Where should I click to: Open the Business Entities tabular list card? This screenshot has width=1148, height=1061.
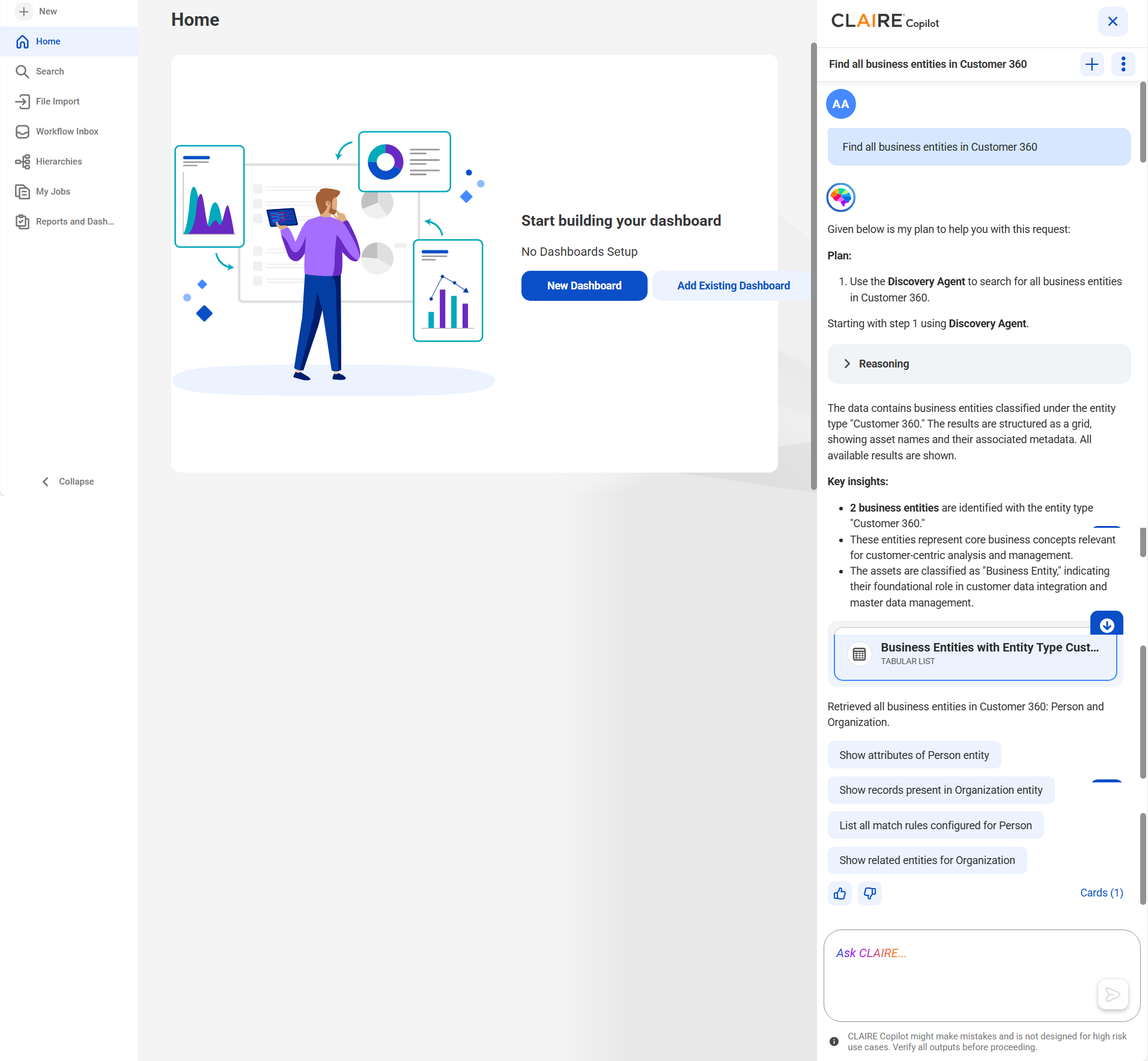click(975, 654)
